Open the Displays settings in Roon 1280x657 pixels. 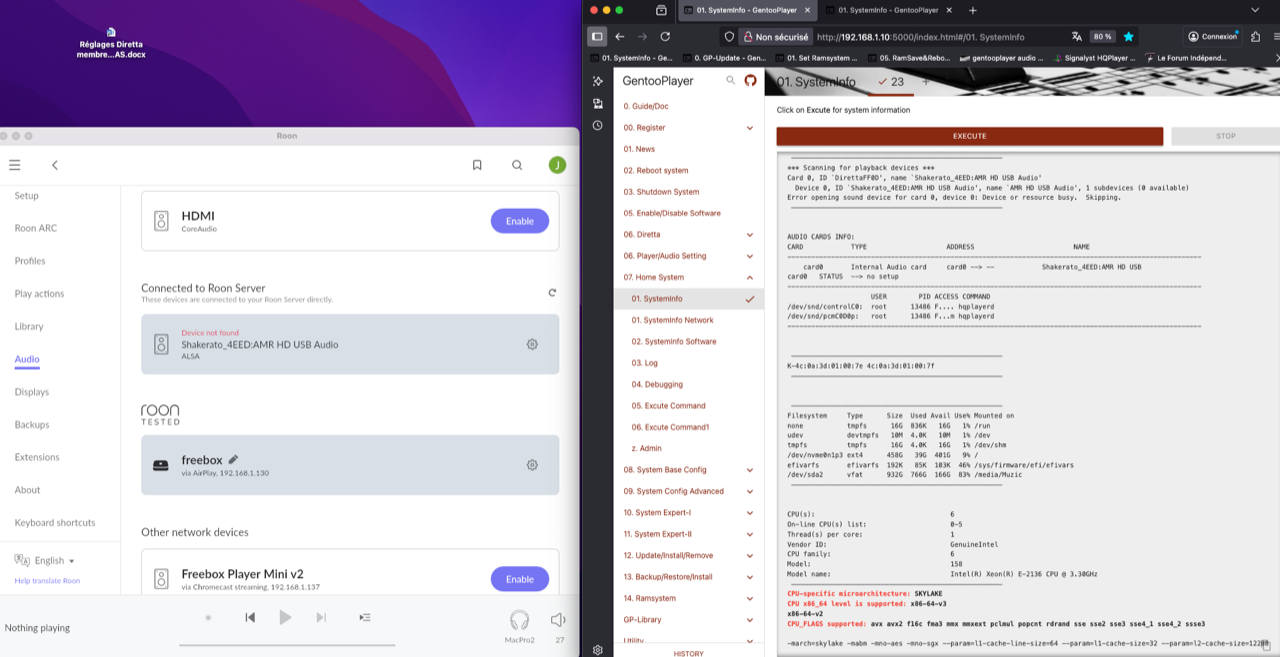click(x=32, y=392)
